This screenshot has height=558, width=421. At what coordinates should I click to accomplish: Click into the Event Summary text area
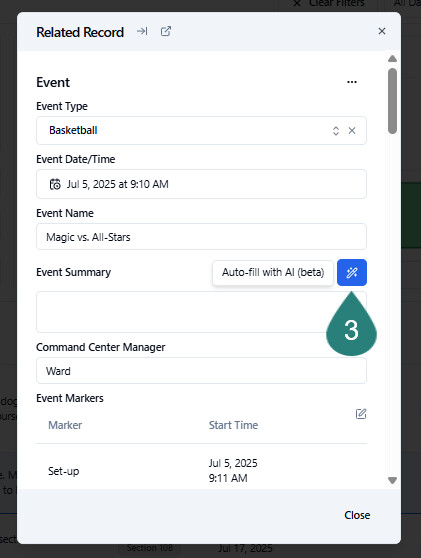[x=201, y=312]
